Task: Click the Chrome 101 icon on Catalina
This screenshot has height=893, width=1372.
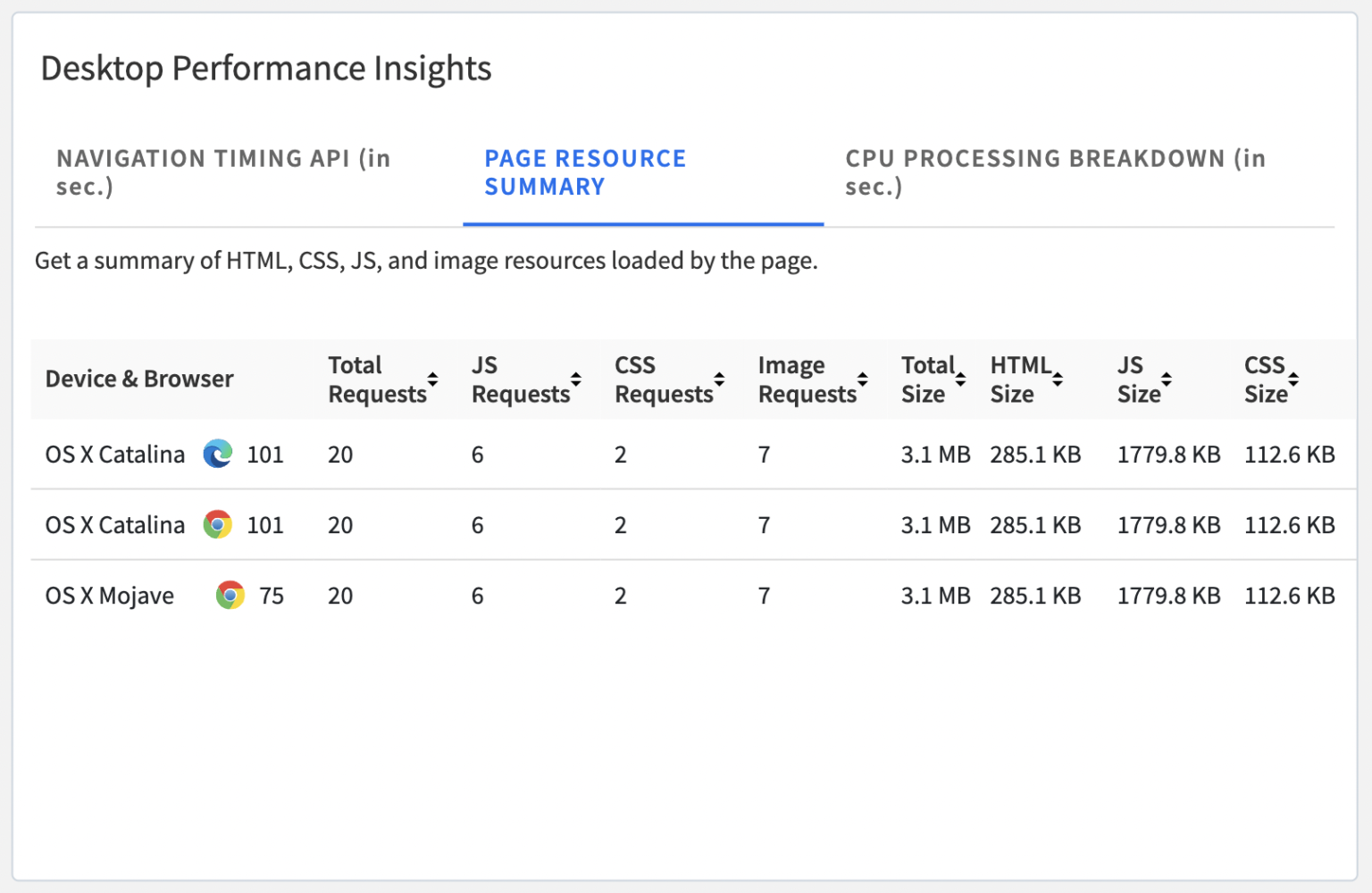Action: (x=218, y=525)
